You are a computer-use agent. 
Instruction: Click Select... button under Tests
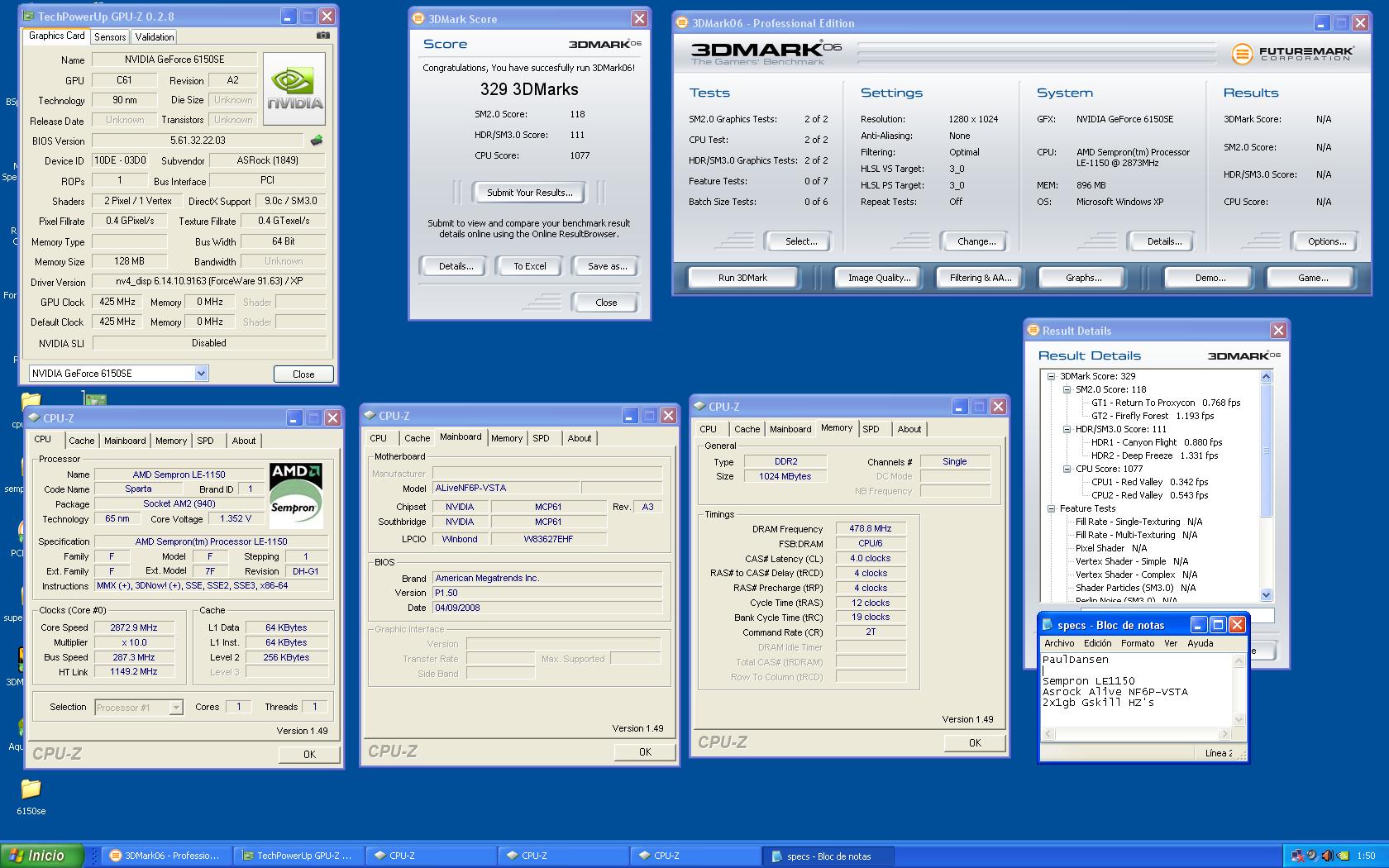point(801,241)
